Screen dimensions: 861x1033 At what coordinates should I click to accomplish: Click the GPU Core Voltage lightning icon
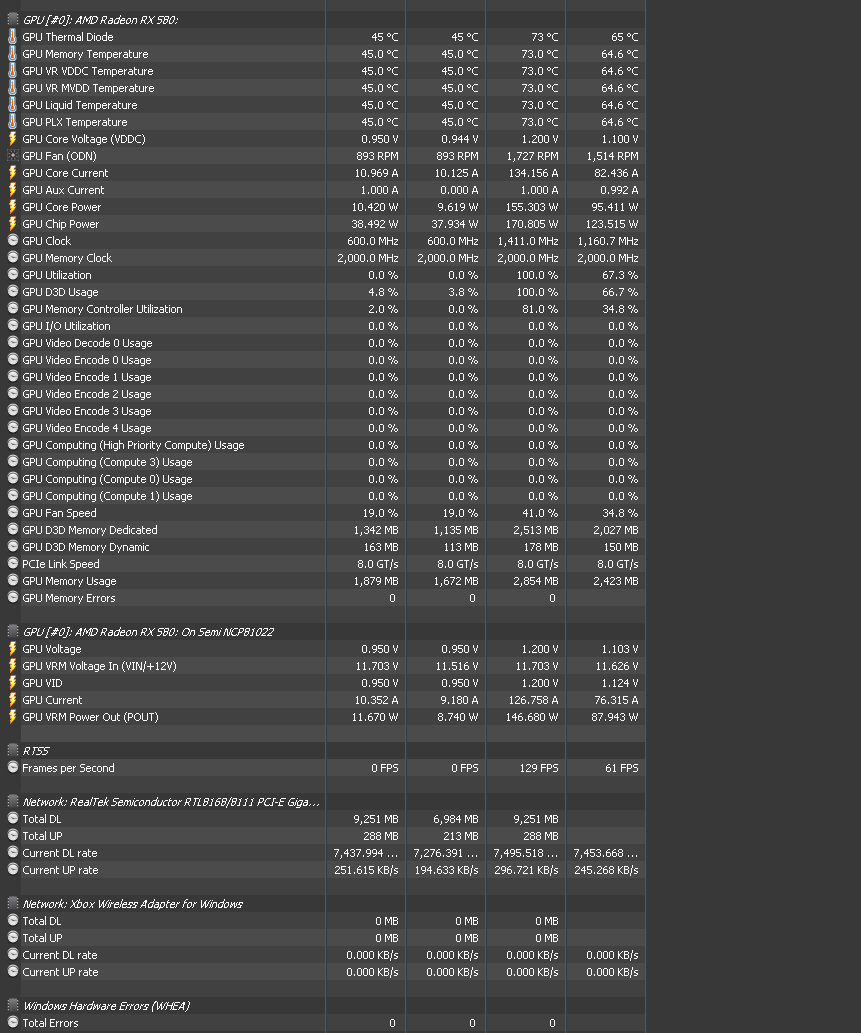click(12, 139)
